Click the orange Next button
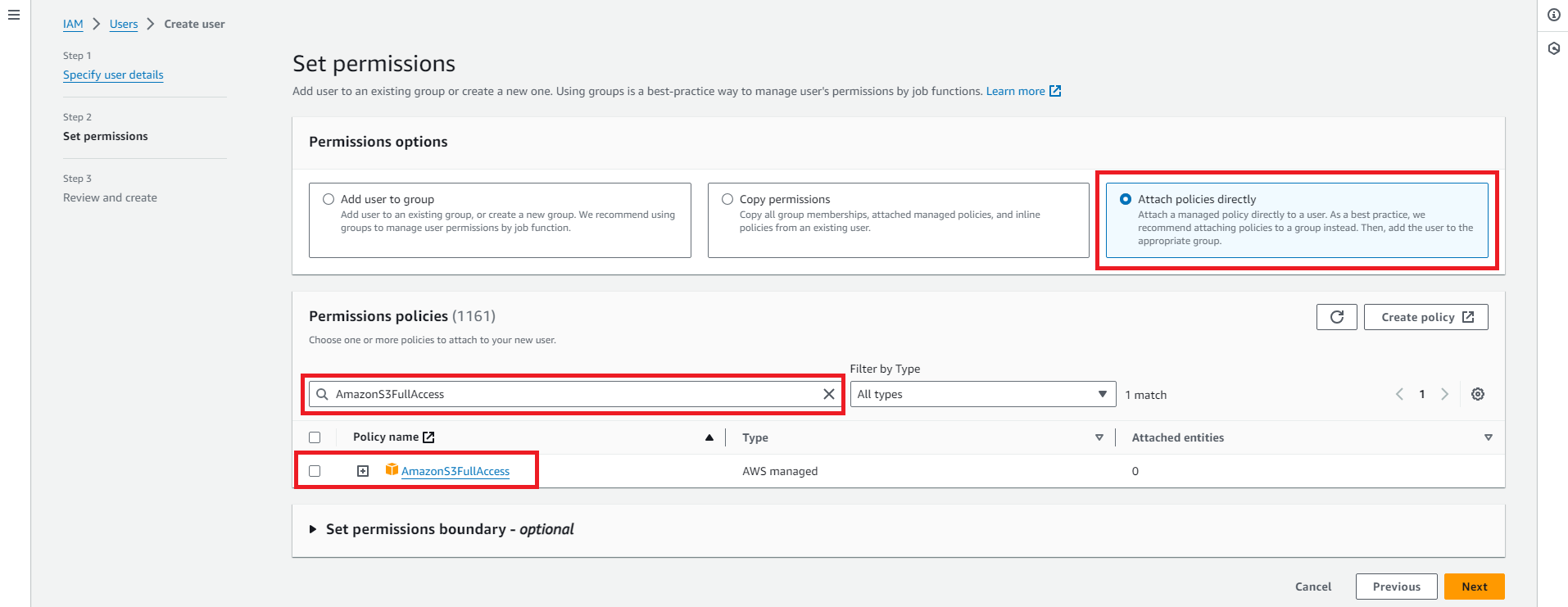The width and height of the screenshot is (1568, 607). tap(1473, 587)
